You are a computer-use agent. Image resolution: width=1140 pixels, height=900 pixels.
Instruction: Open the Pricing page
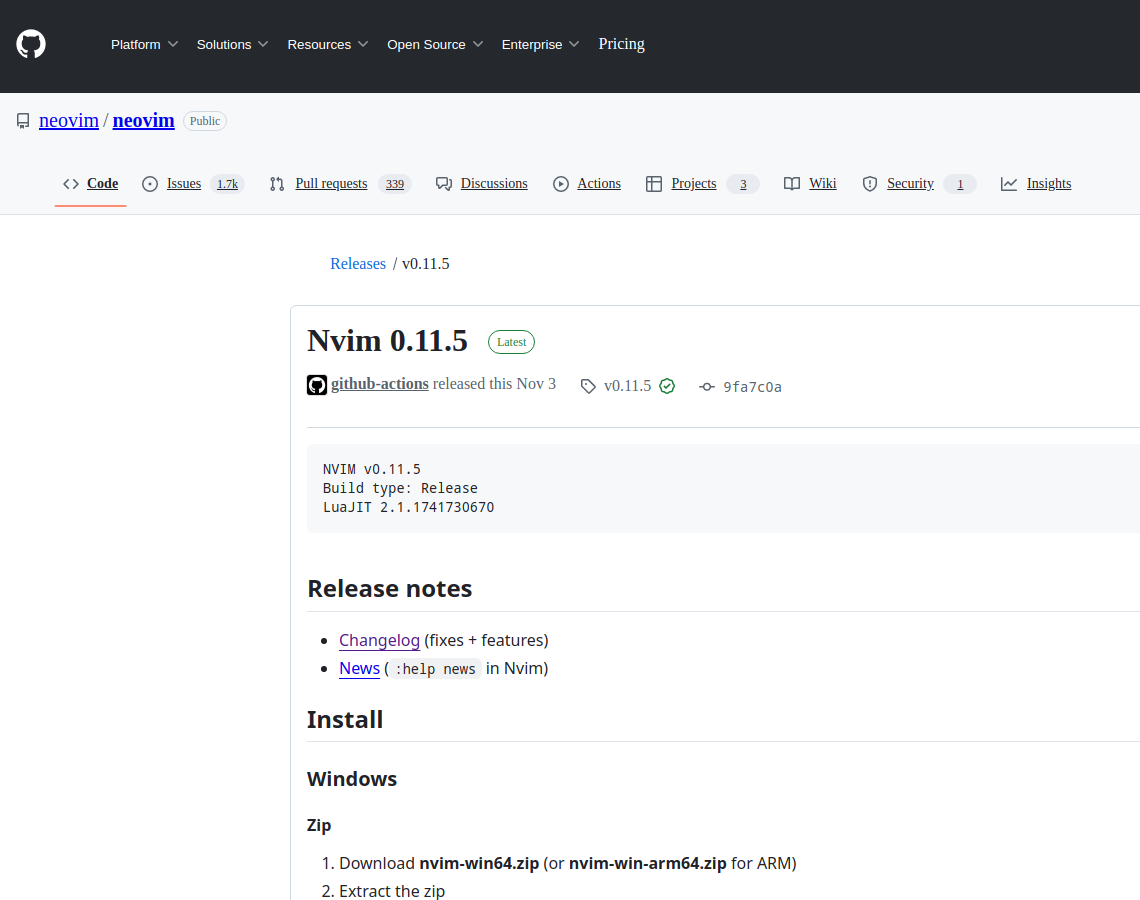(x=621, y=44)
